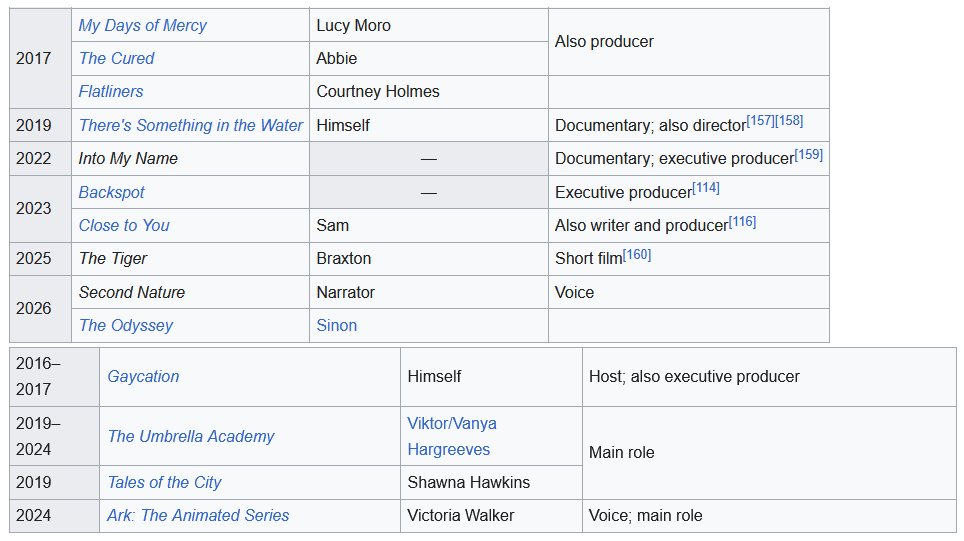Image resolution: width=964 pixels, height=541 pixels.
Task: Jump to citation 159
Action: (808, 154)
